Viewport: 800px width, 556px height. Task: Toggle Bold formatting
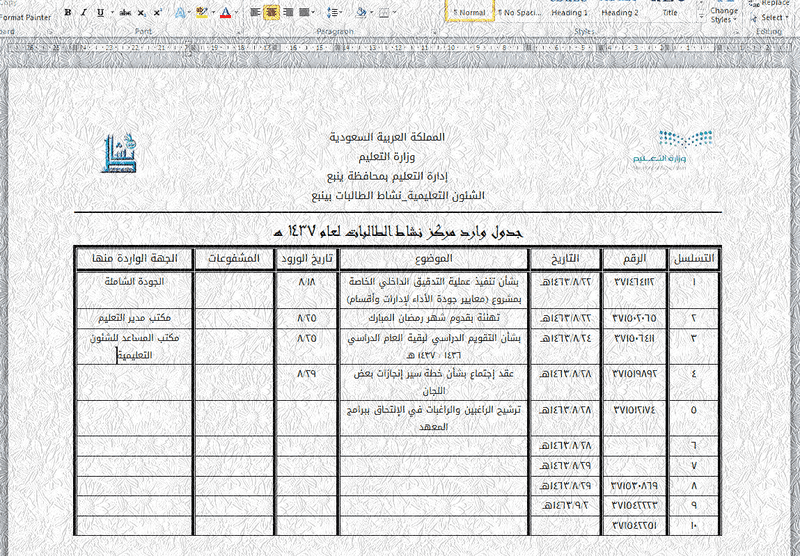[x=68, y=13]
